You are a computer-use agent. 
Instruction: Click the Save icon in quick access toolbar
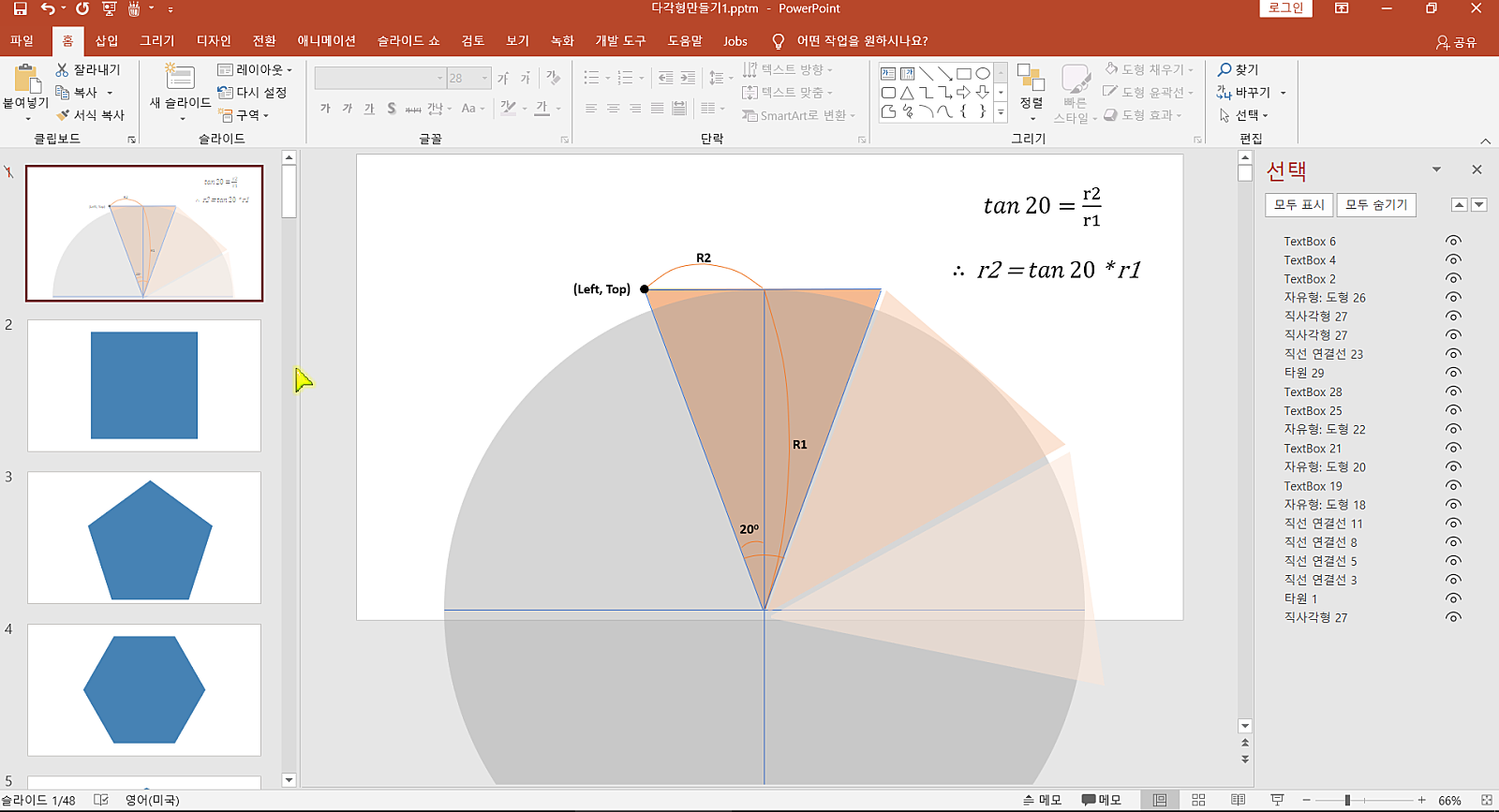20,8
